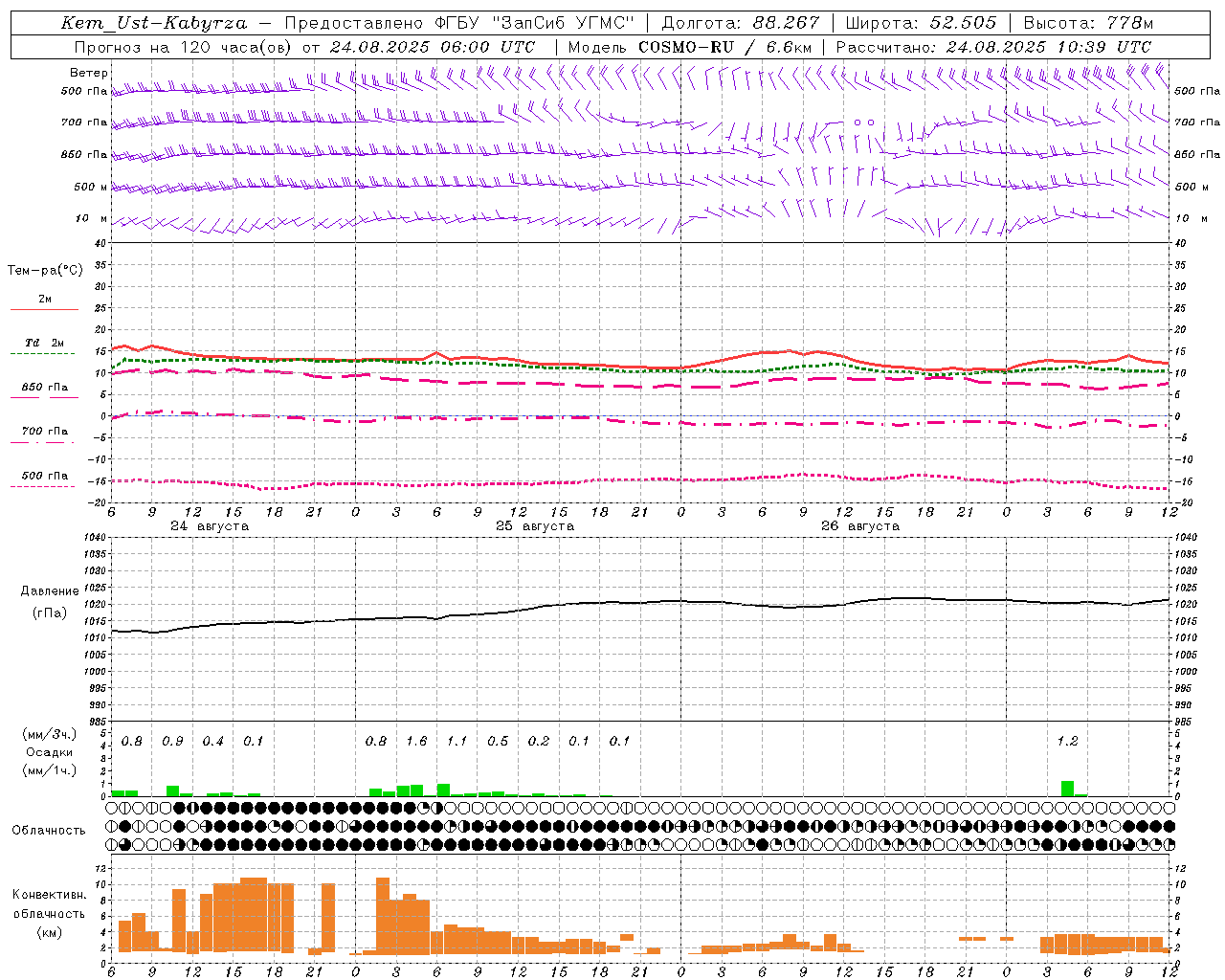
Task: Click the Давление panel label
Action: (50, 591)
